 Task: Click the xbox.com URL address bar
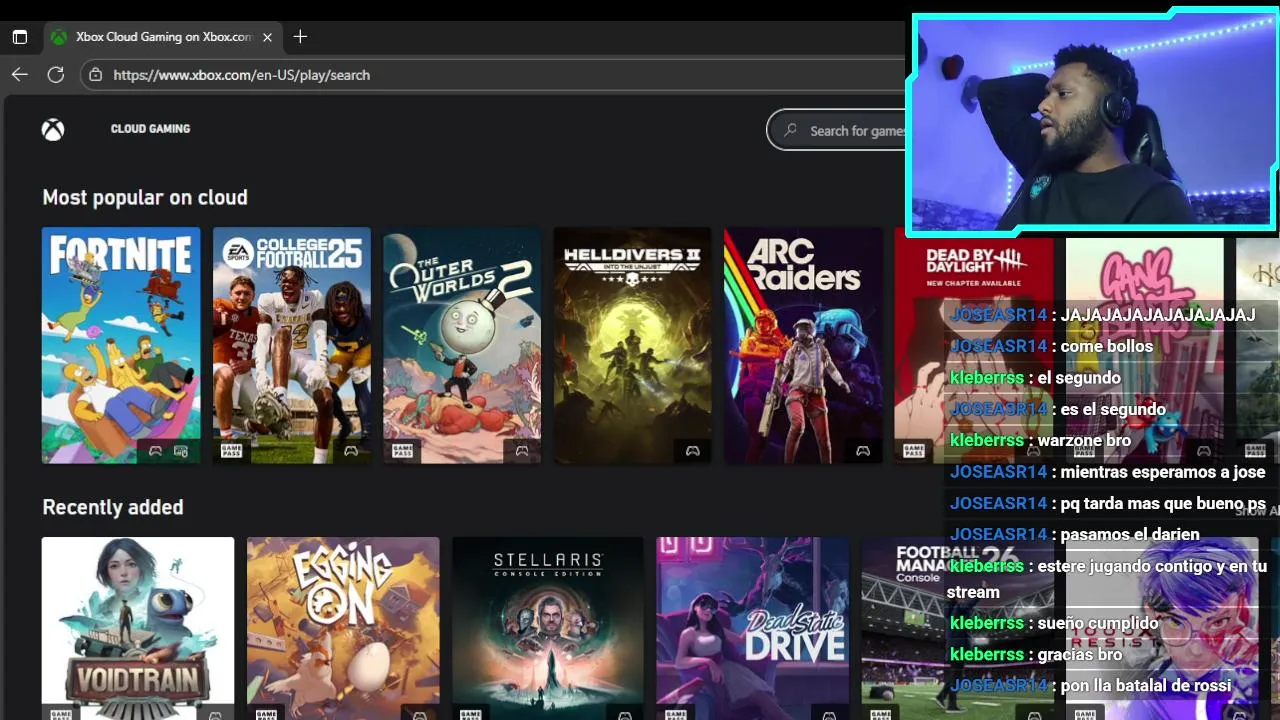(x=493, y=75)
